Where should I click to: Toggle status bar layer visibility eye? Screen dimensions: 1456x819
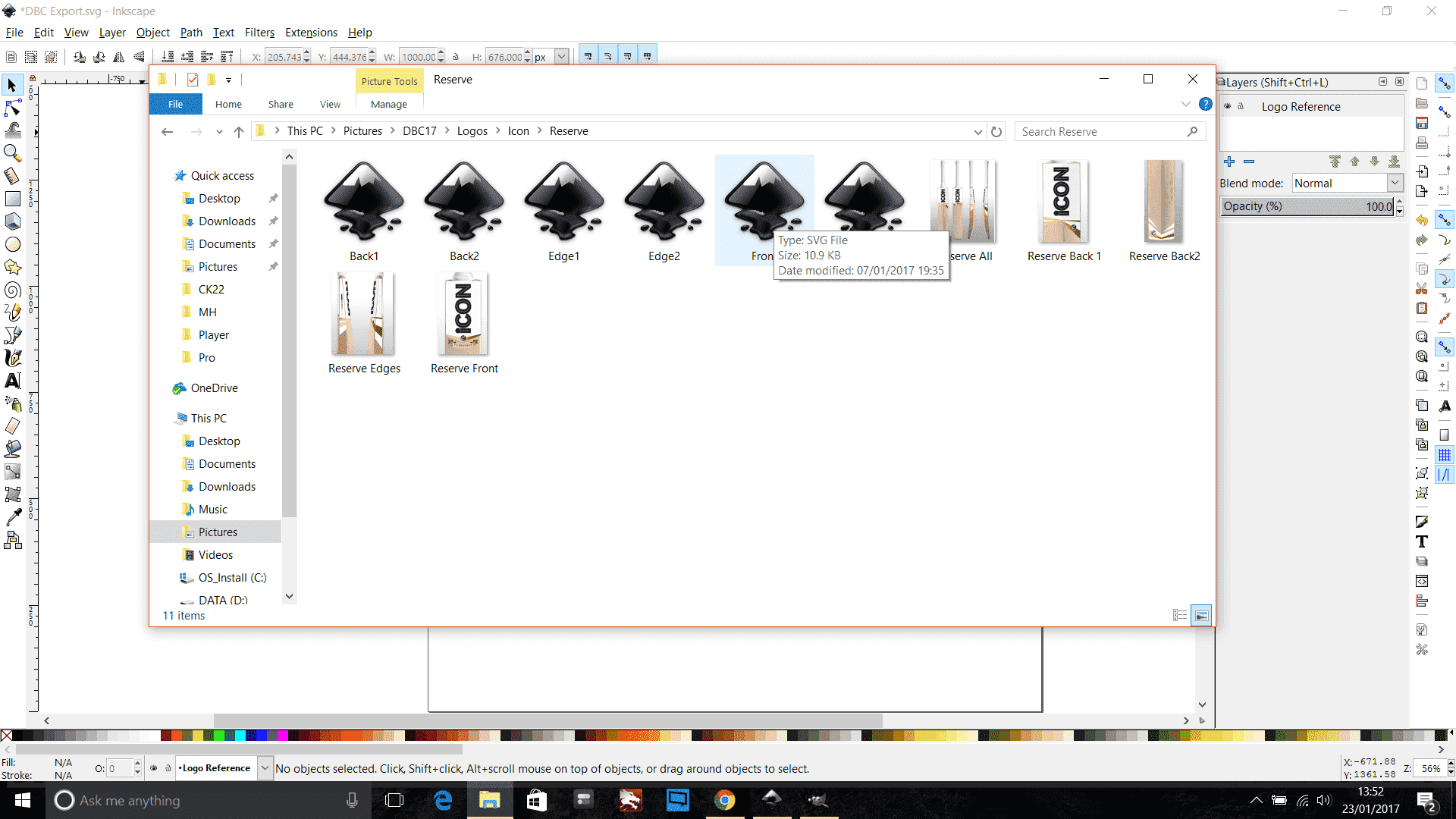[154, 768]
